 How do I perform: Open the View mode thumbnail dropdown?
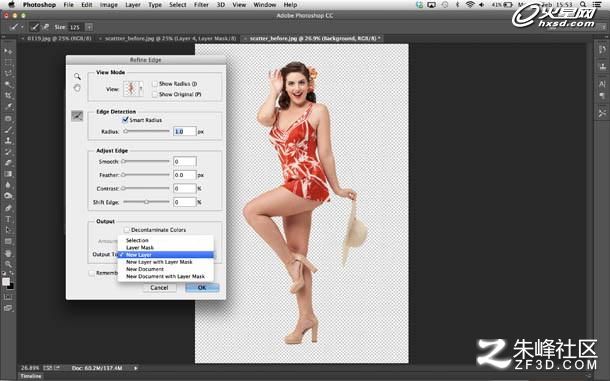point(133,89)
